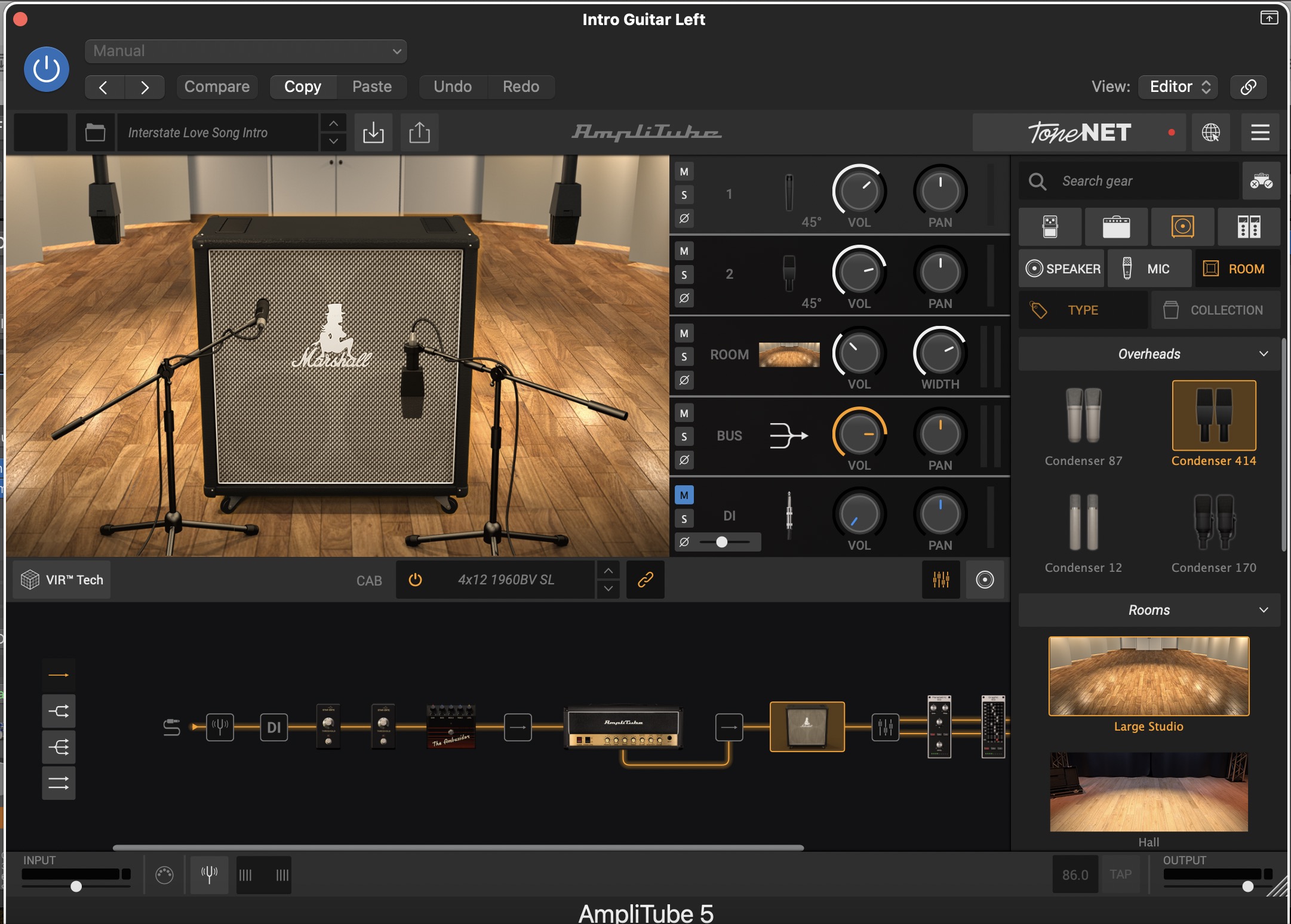Image resolution: width=1291 pixels, height=924 pixels.
Task: Click the save preset download icon
Action: tap(373, 133)
